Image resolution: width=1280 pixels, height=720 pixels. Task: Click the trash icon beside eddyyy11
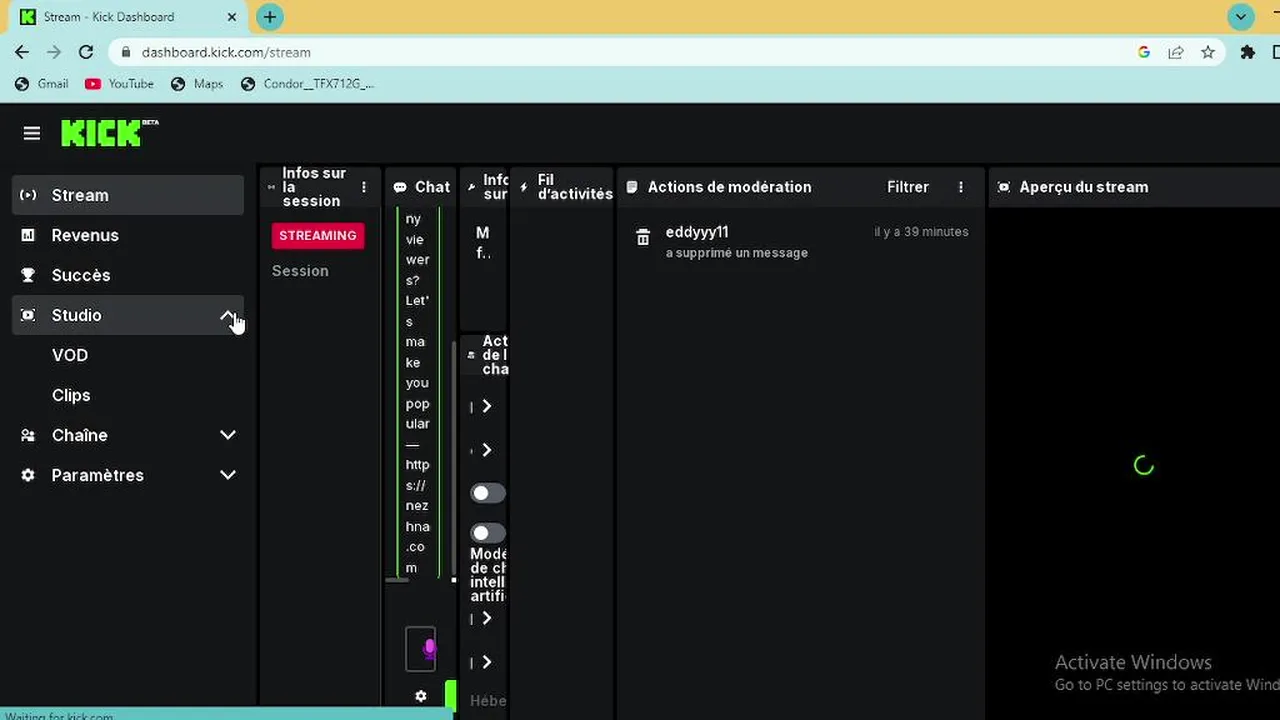[643, 237]
